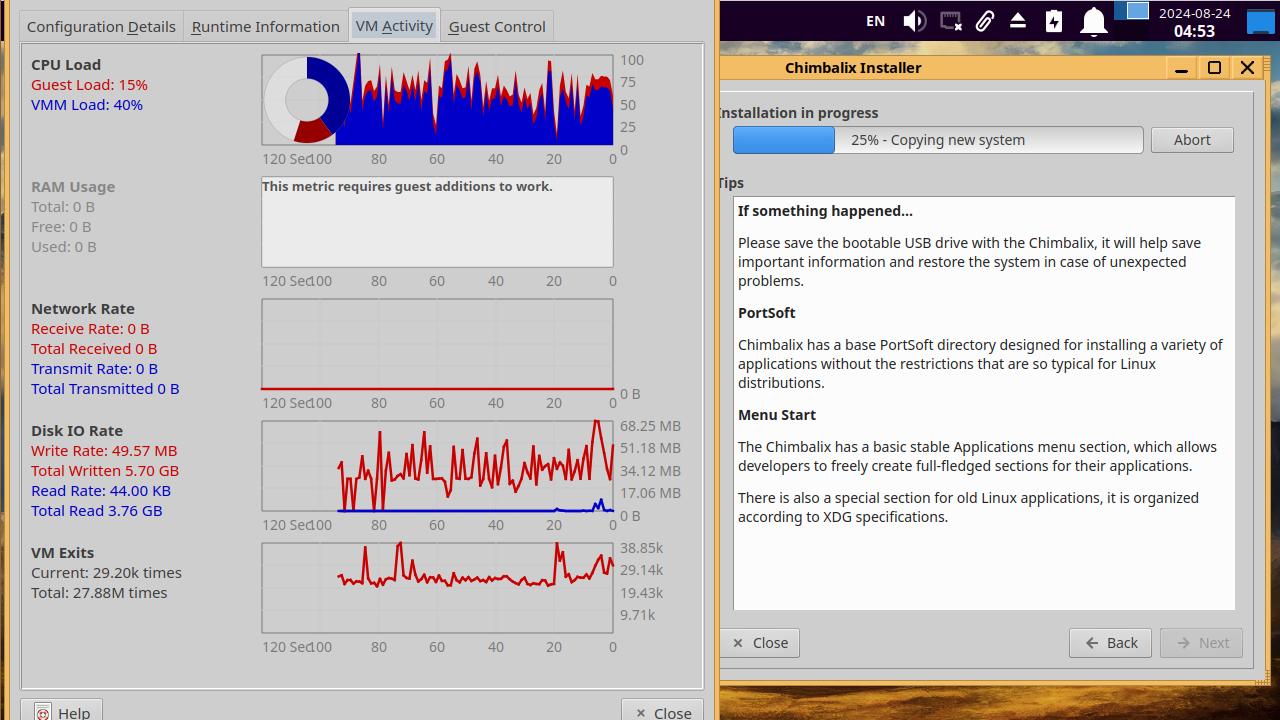Image resolution: width=1280 pixels, height=720 pixels.
Task: Open the notifications bell
Action: point(1094,21)
